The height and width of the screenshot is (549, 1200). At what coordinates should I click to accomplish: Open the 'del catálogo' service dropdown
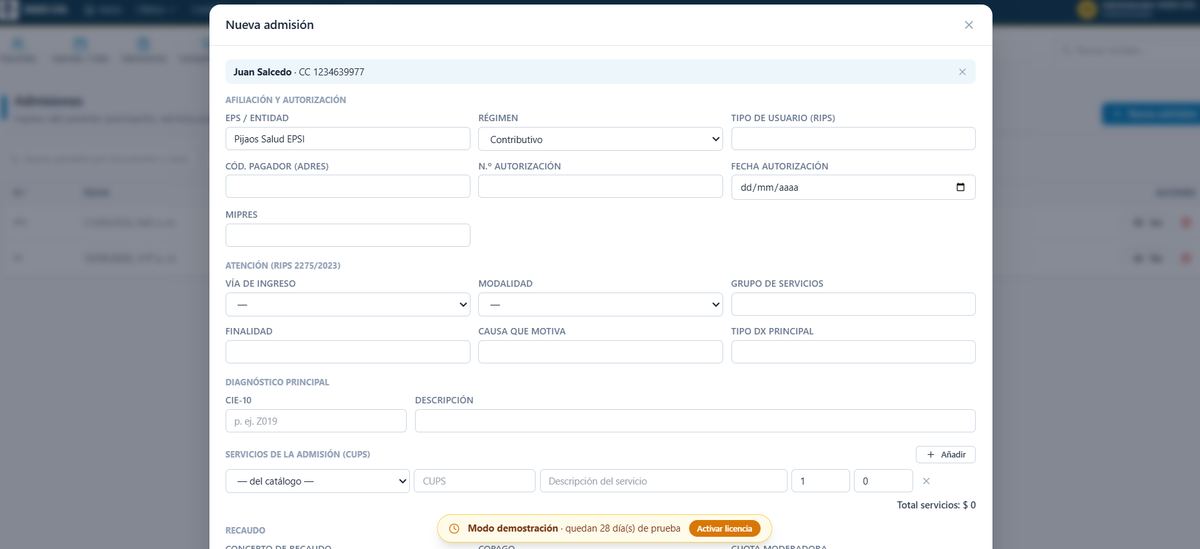(x=317, y=481)
